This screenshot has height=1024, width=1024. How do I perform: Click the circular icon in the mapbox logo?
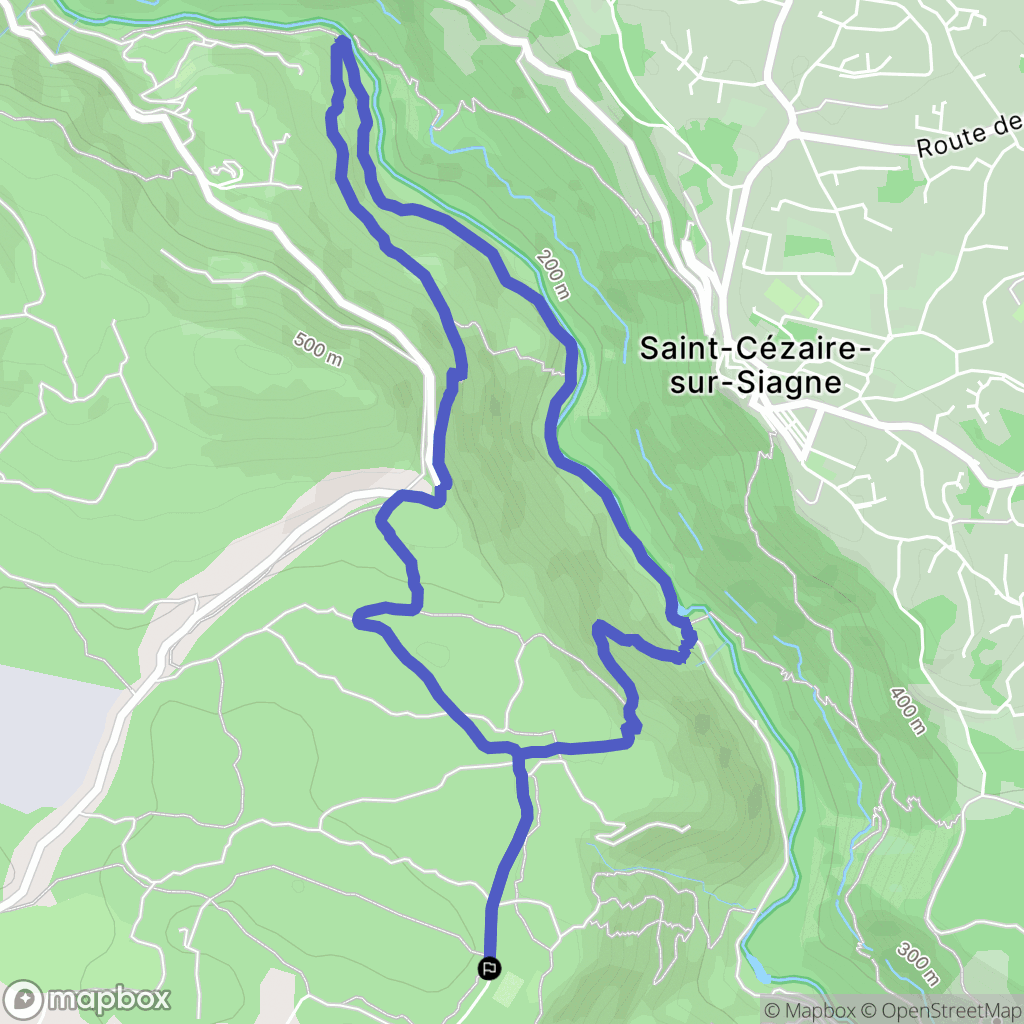pos(24,999)
